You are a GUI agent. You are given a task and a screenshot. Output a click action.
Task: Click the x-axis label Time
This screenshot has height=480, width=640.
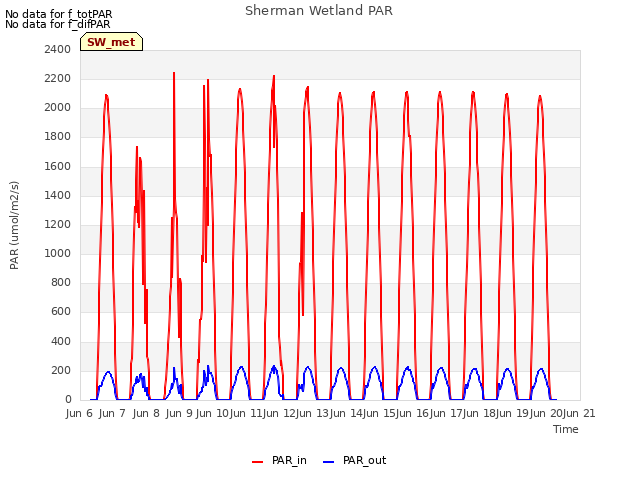pos(566,429)
